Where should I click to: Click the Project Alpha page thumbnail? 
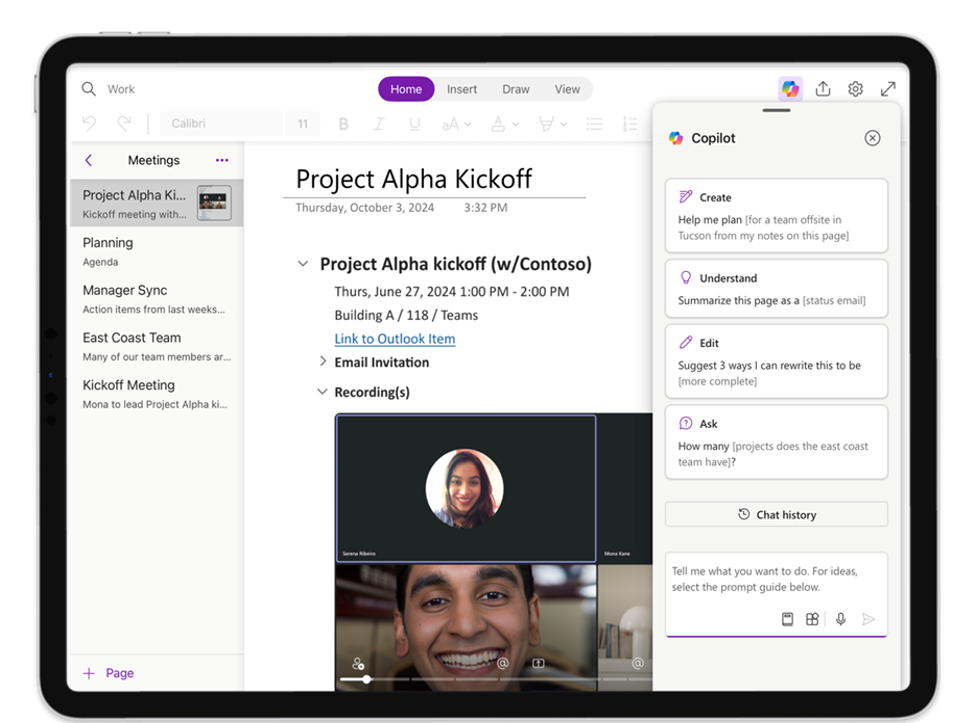pos(214,202)
